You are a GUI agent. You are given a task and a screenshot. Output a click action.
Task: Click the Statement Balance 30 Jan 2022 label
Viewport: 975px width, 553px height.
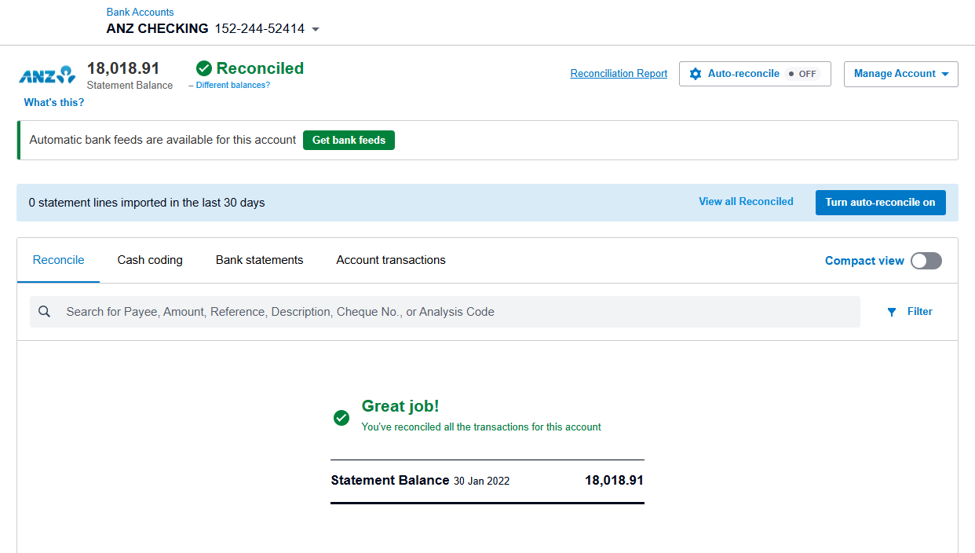420,480
